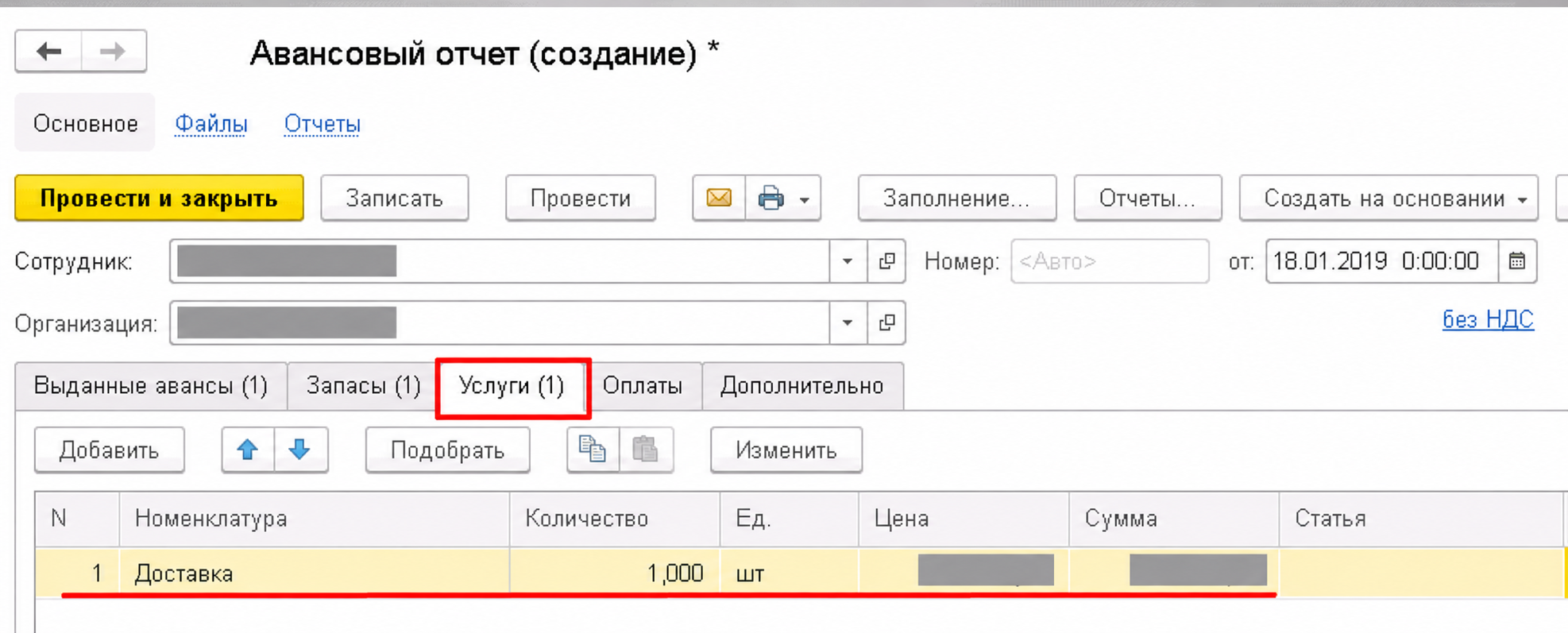Viewport: 1568px width, 633px height.
Task: Open the Файлы link
Action: click(x=211, y=124)
